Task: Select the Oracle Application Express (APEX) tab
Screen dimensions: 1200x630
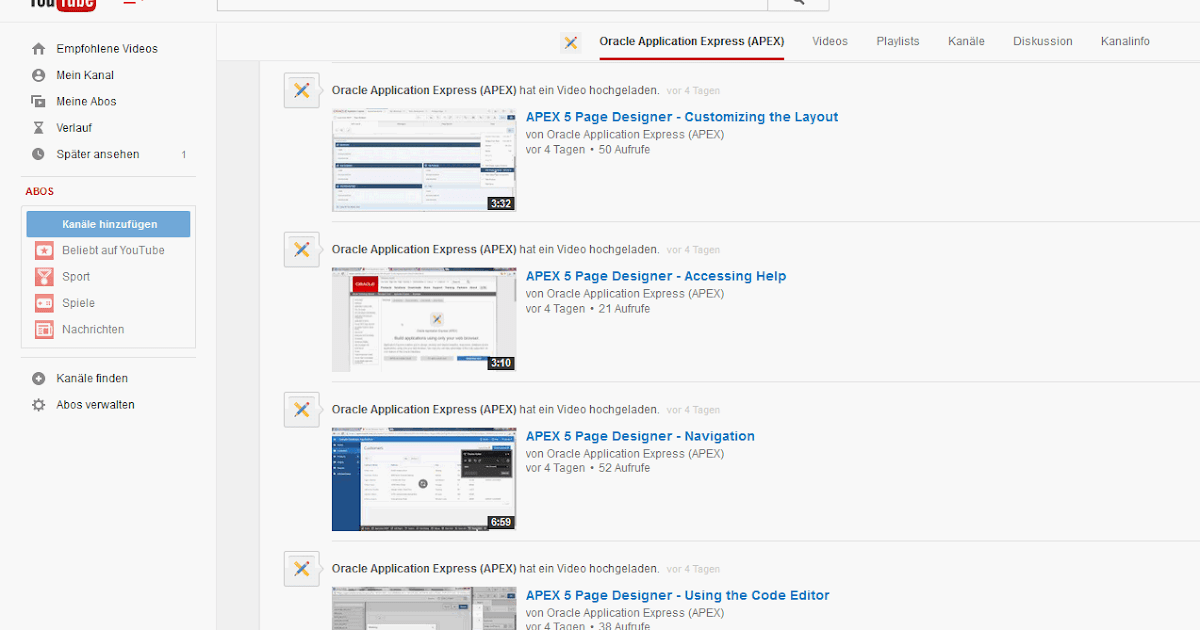Action: (x=691, y=42)
